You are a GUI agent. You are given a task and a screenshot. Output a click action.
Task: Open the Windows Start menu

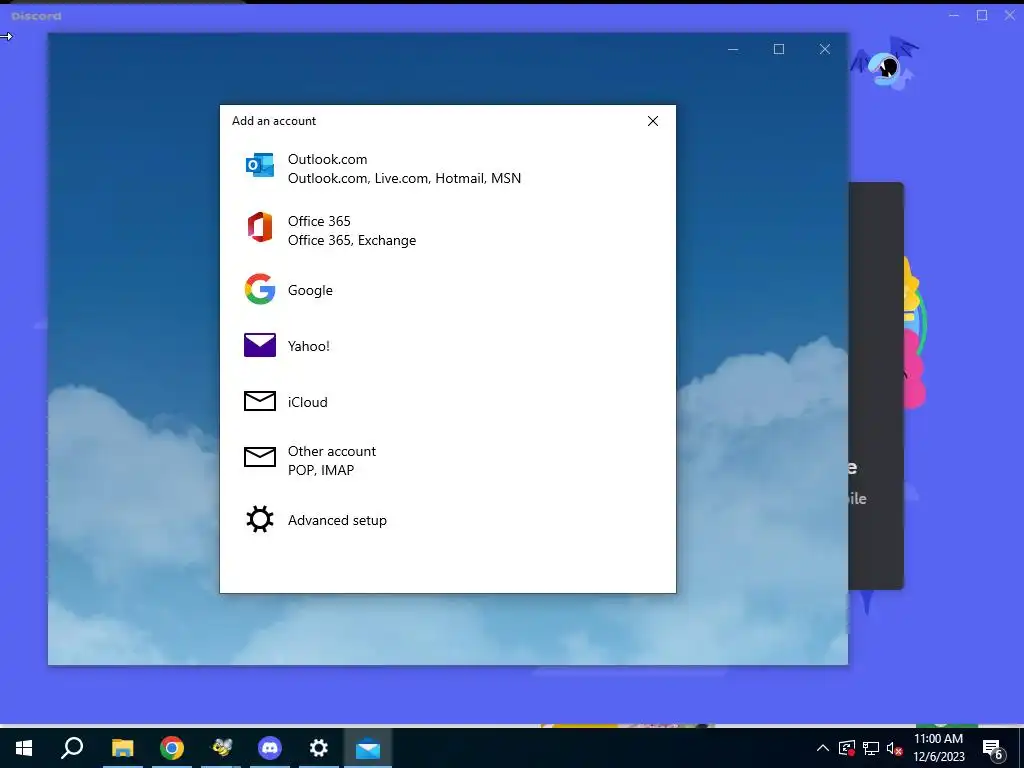click(x=24, y=748)
